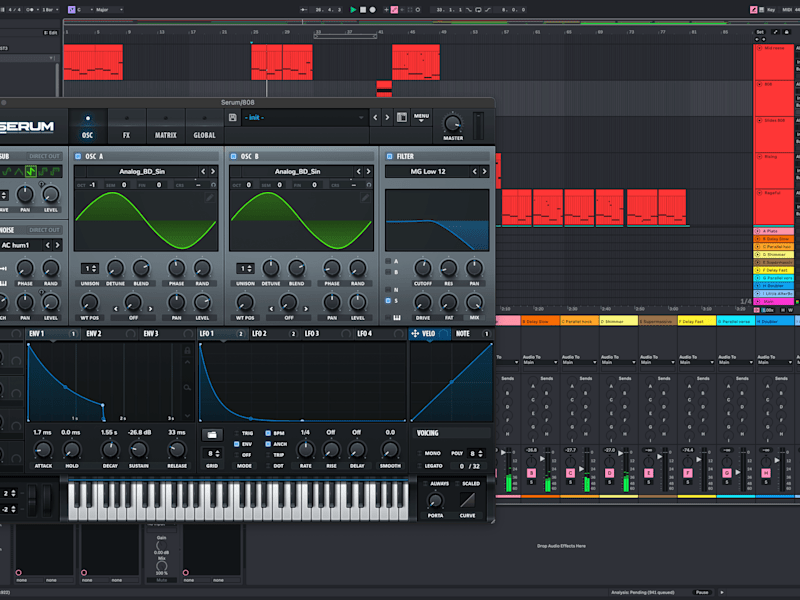Save the Serum preset with disk icon
800x600 pixels.
coord(233,117)
